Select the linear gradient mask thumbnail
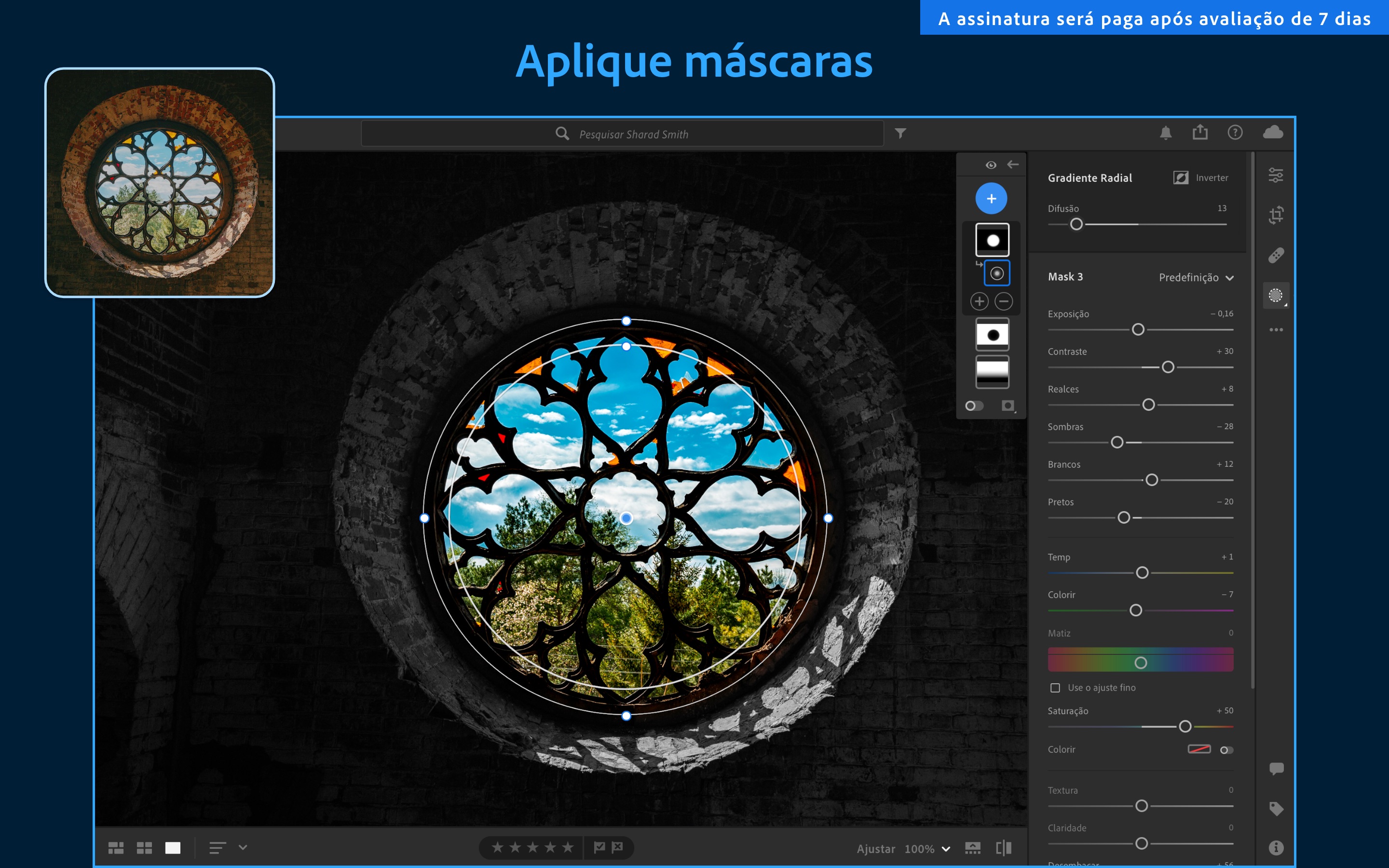Screen dimensions: 1389x868 [x=993, y=373]
